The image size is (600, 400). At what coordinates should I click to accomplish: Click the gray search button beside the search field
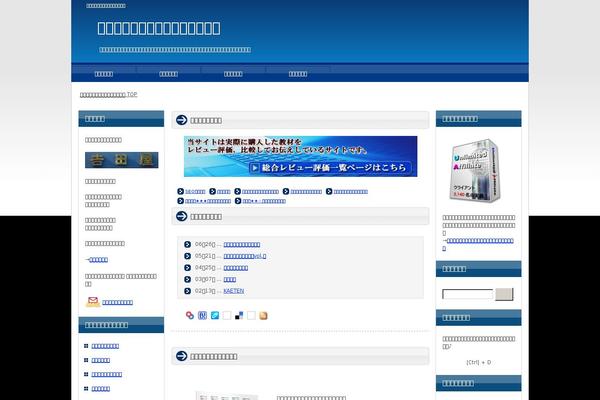[504, 294]
